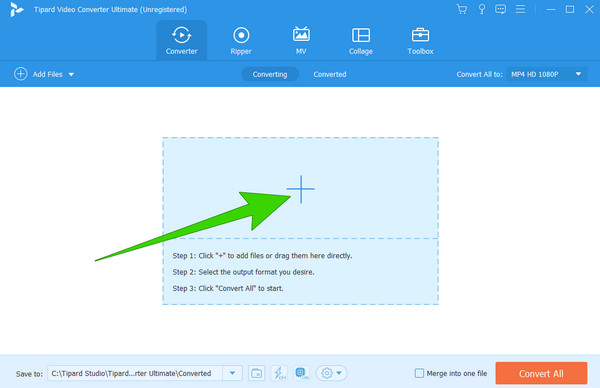The height and width of the screenshot is (388, 600).
Task: Select the Converted tab
Action: coord(330,74)
